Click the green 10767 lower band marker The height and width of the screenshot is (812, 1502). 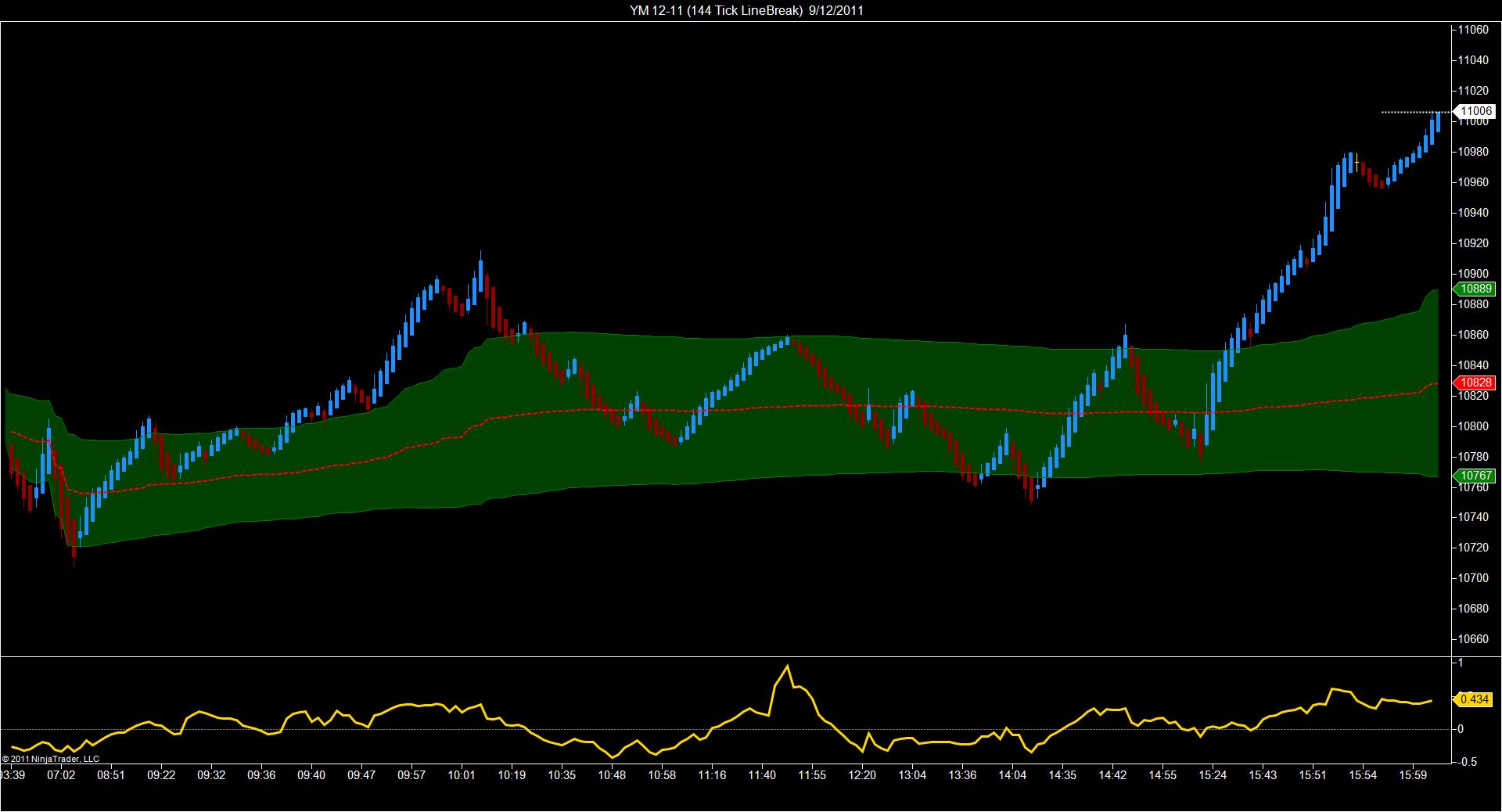[1474, 476]
